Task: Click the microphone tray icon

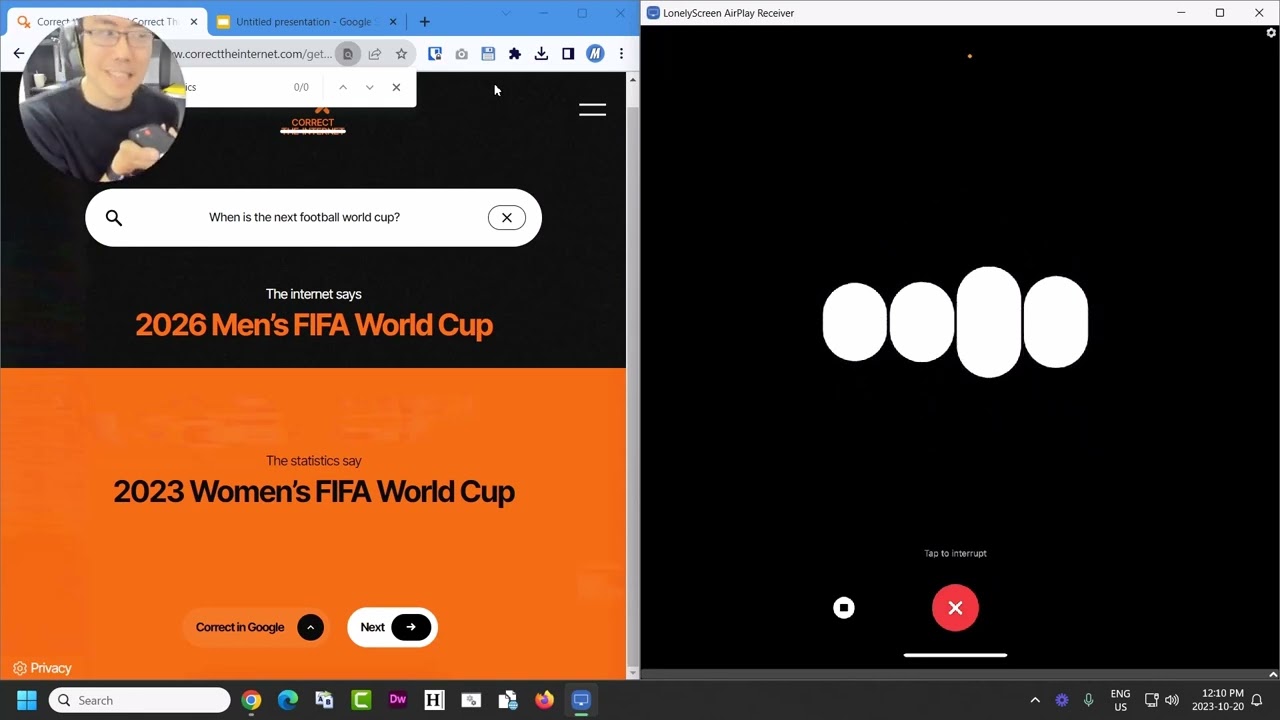Action: coord(1089,700)
